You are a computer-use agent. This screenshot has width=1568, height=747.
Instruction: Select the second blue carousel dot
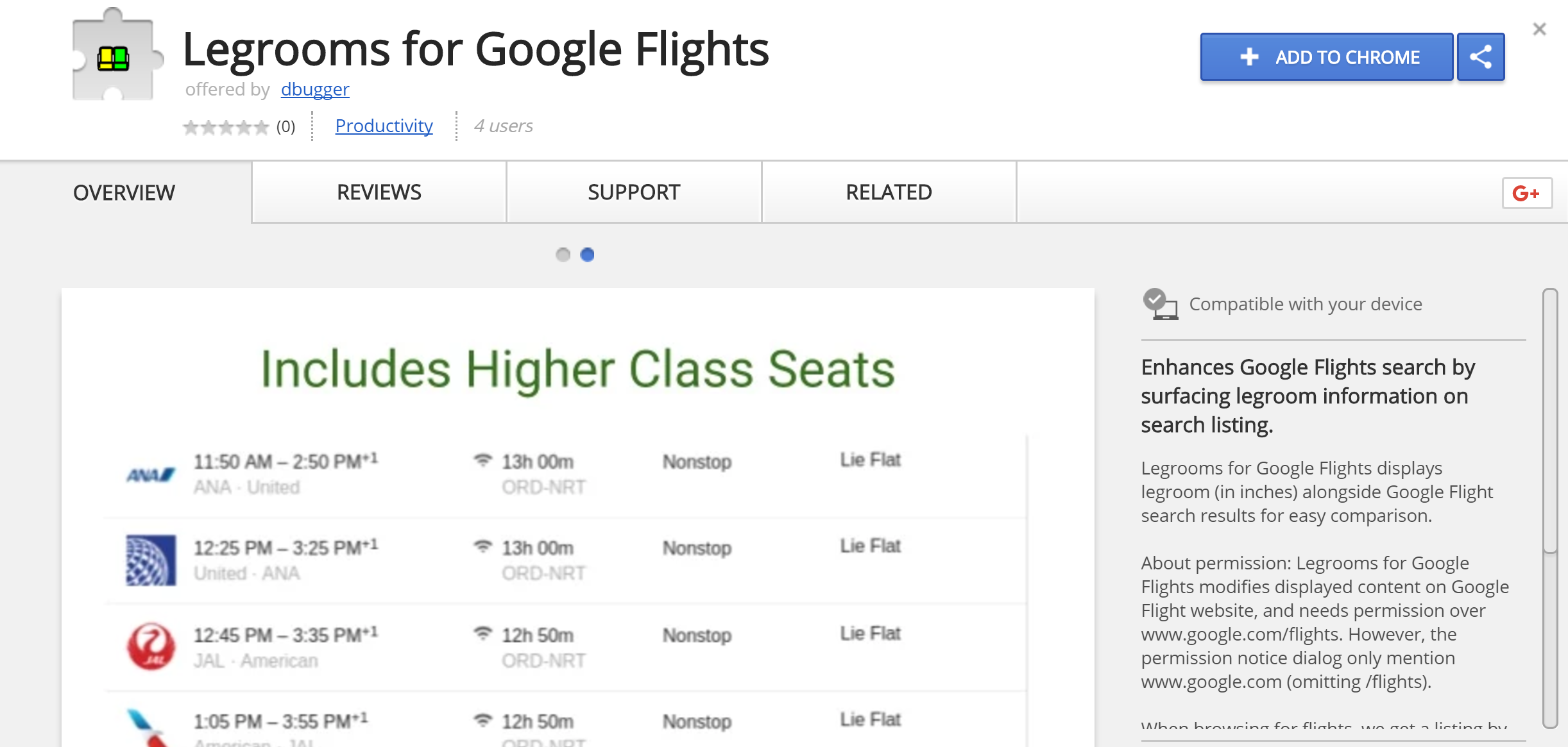[x=587, y=255]
